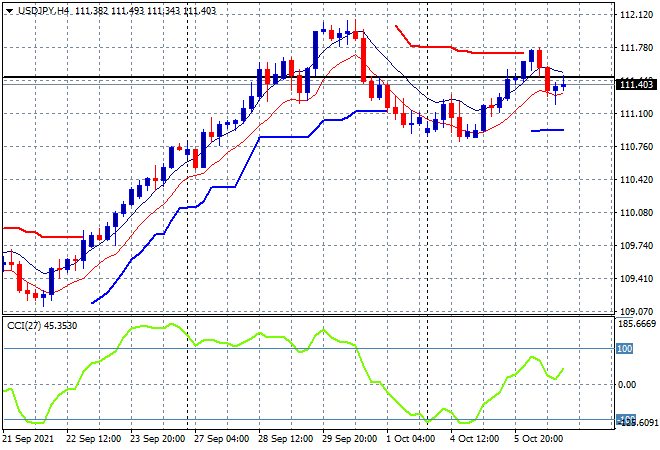Click the CCI 100 level label
The width and height of the screenshot is (660, 450).
tap(625, 349)
